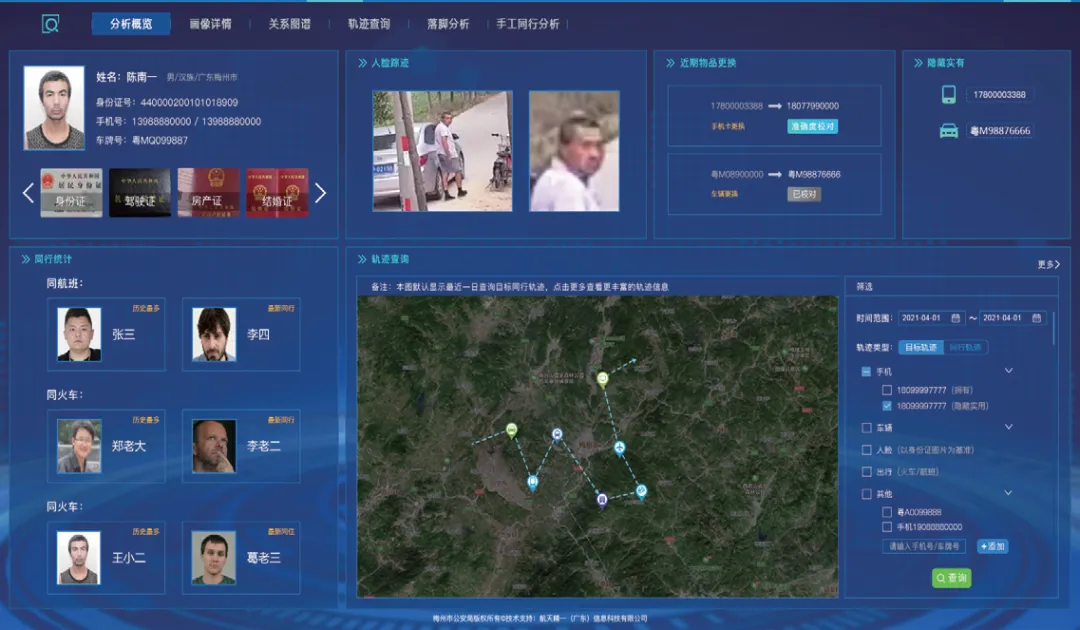1080x630 pixels.
Task: Click the 准确度校对 button
Action: click(x=812, y=127)
